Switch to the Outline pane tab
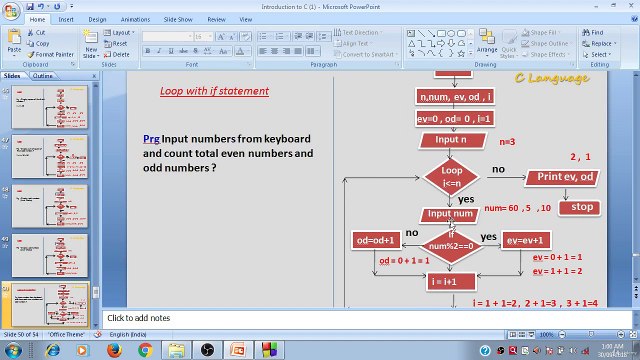 [x=42, y=76]
